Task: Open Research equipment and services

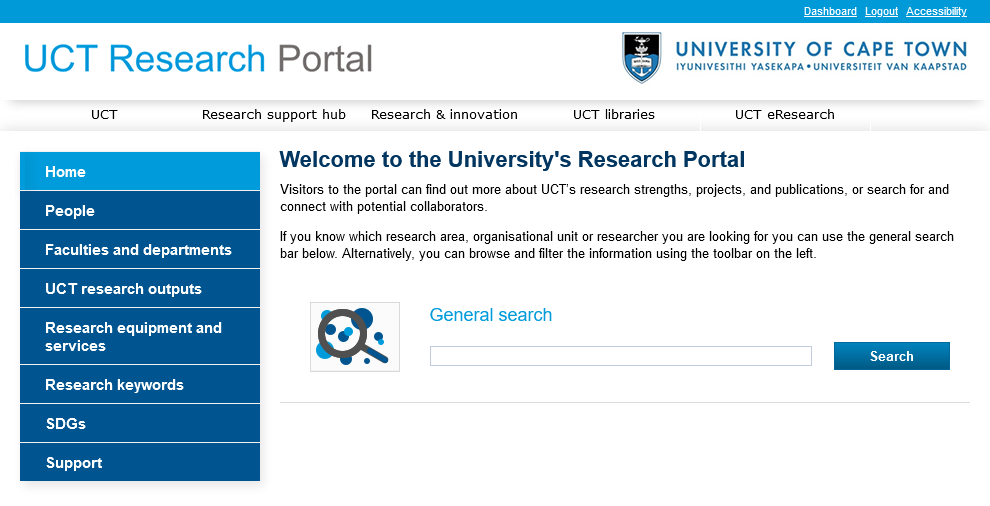Action: point(140,337)
